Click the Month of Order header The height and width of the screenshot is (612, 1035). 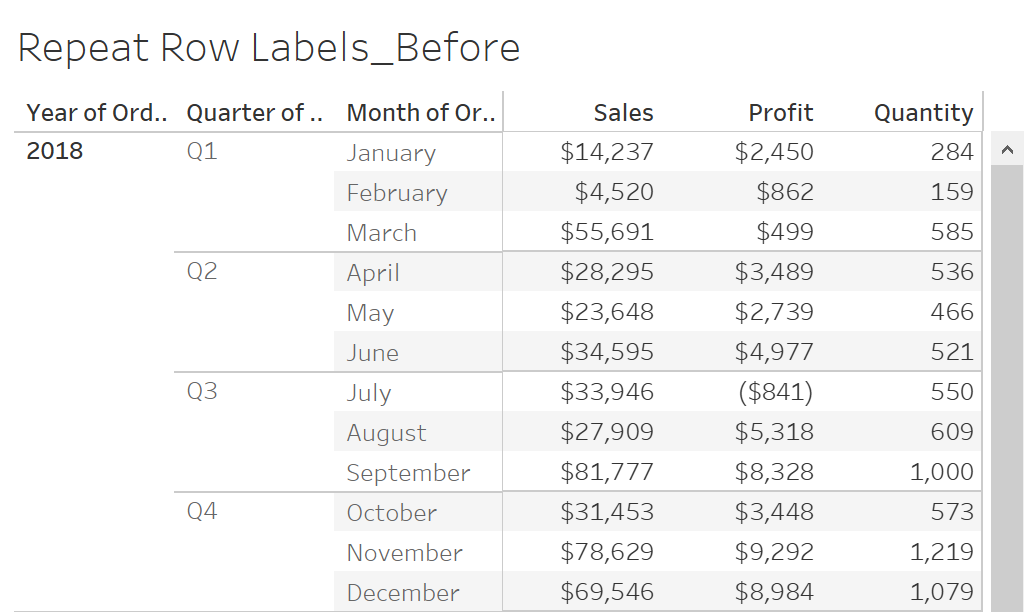point(420,113)
